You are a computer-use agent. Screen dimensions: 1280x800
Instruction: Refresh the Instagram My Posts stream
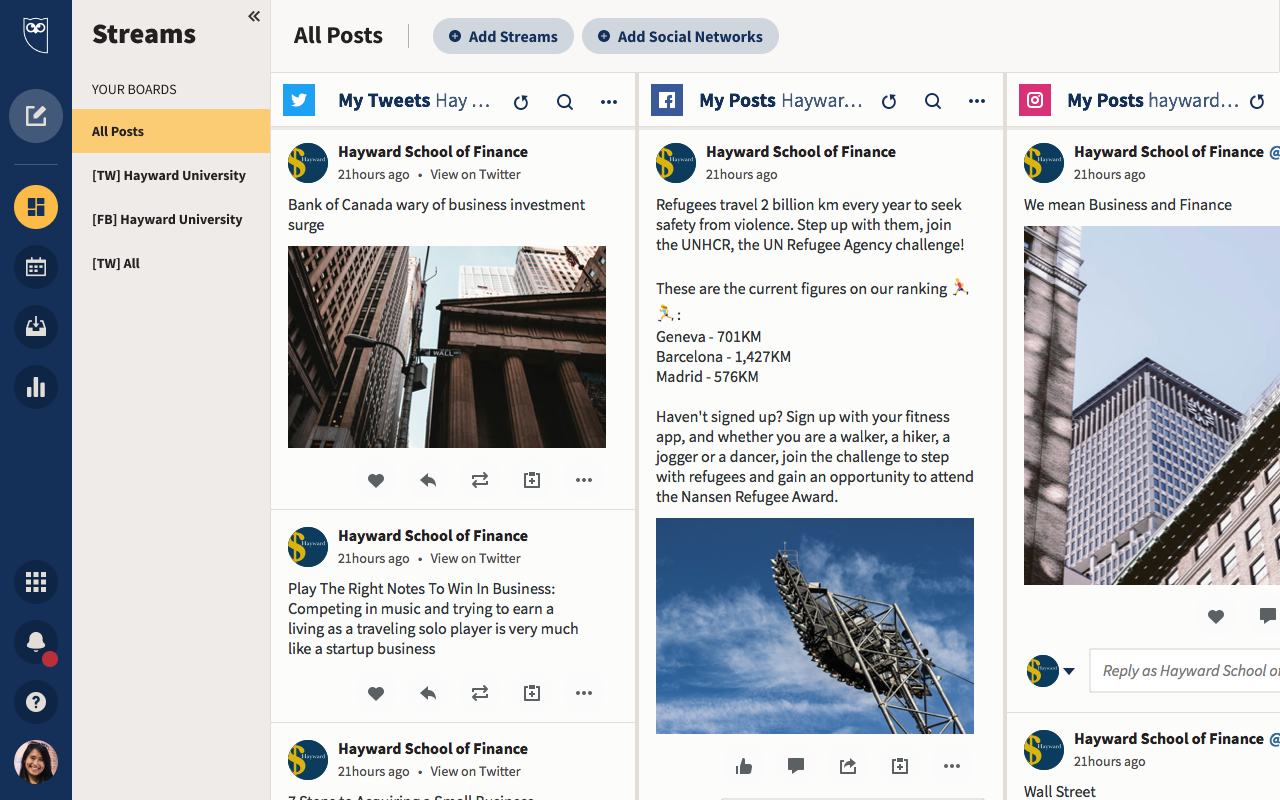[1257, 101]
